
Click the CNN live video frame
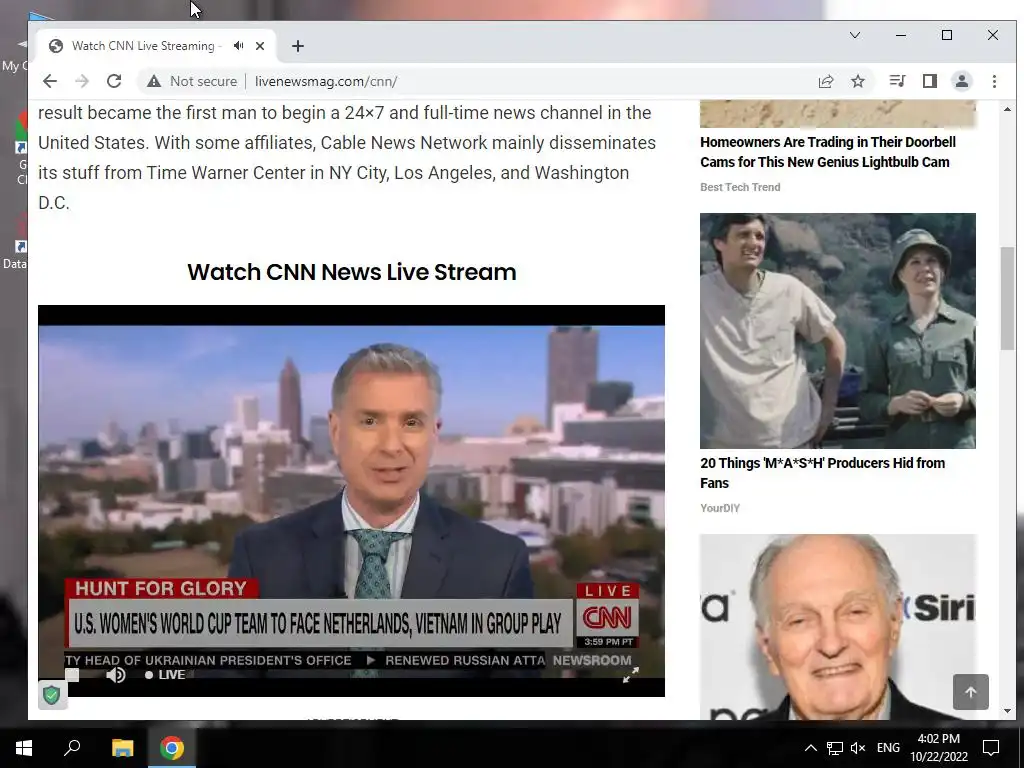click(x=351, y=501)
